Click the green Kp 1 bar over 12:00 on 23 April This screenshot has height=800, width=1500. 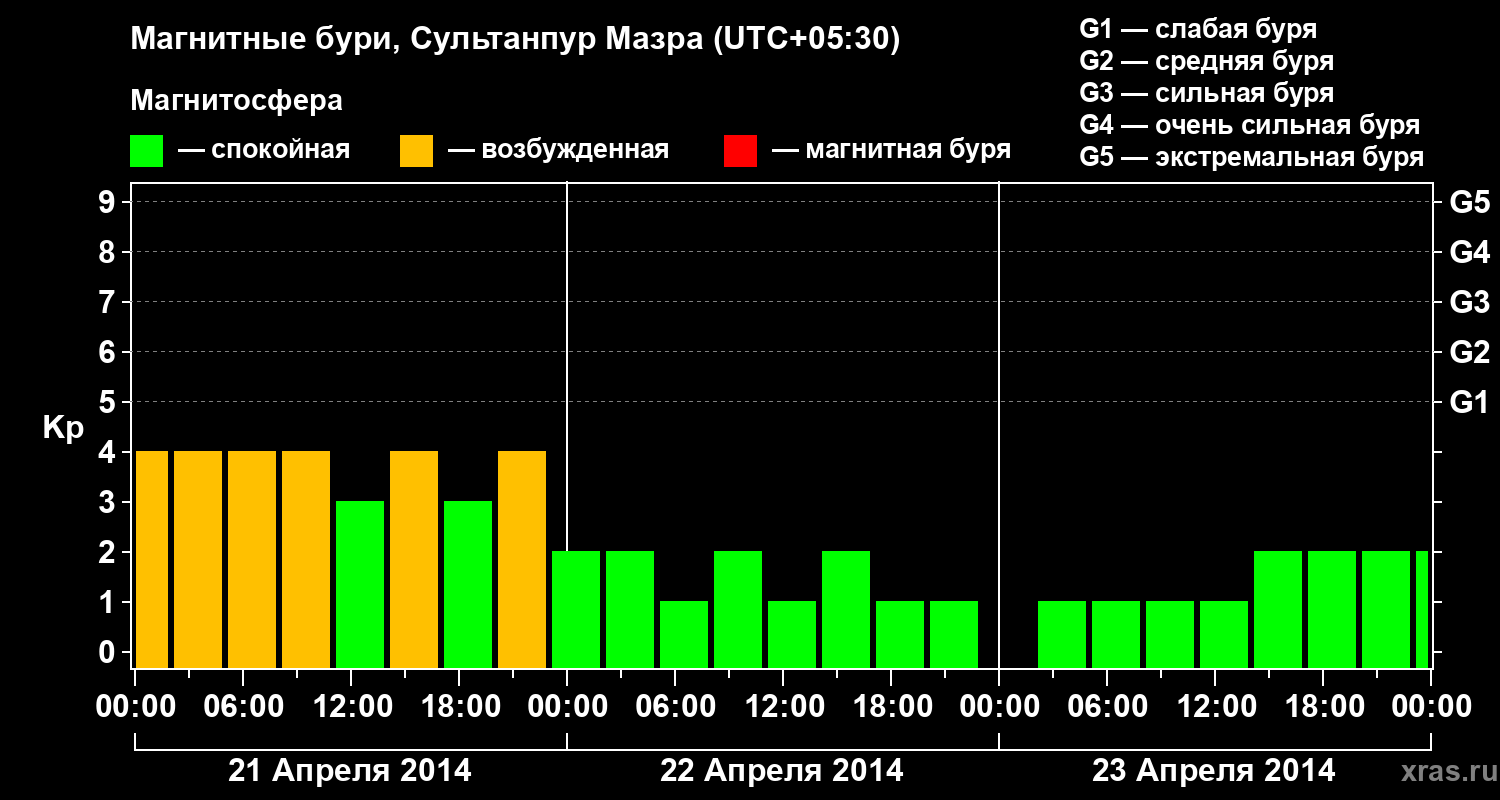[x=1224, y=634]
